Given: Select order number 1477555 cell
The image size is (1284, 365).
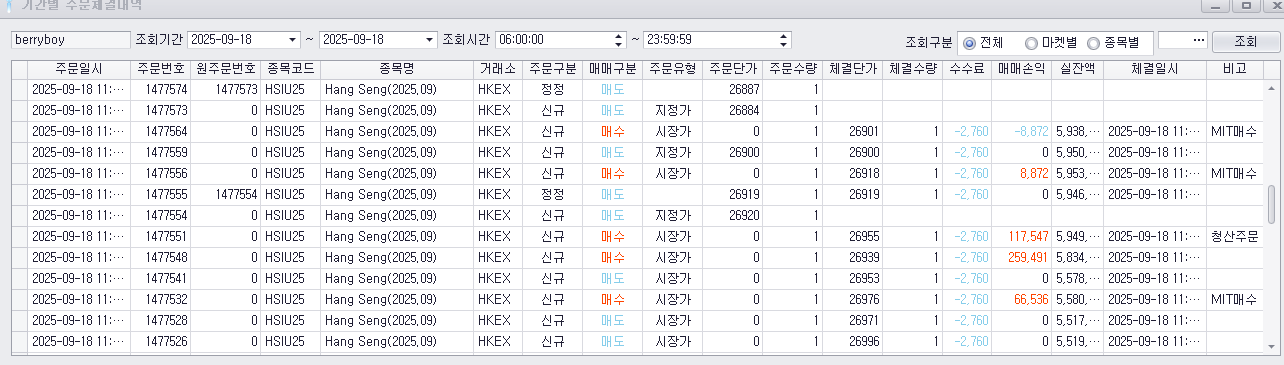Looking at the screenshot, I should coord(160,194).
